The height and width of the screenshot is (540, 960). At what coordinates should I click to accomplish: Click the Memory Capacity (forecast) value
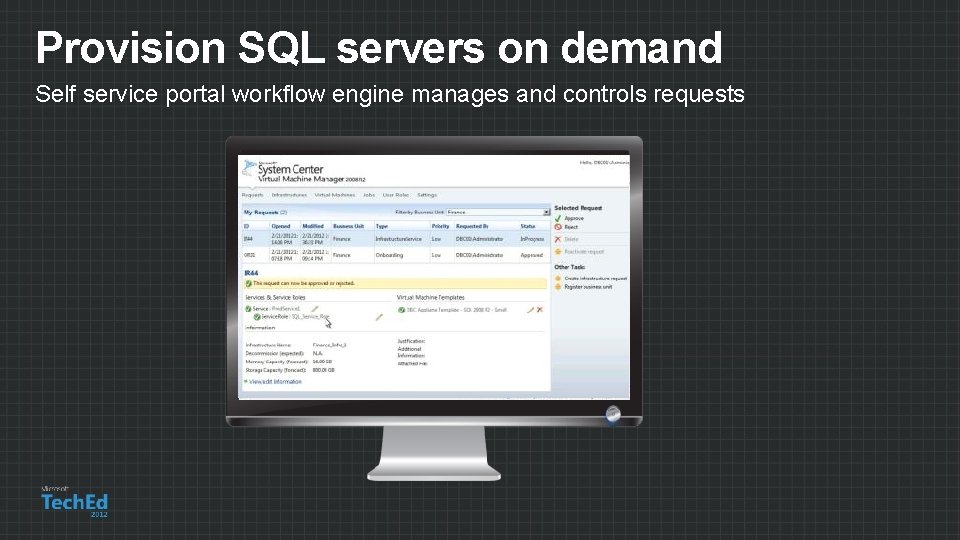(322, 362)
